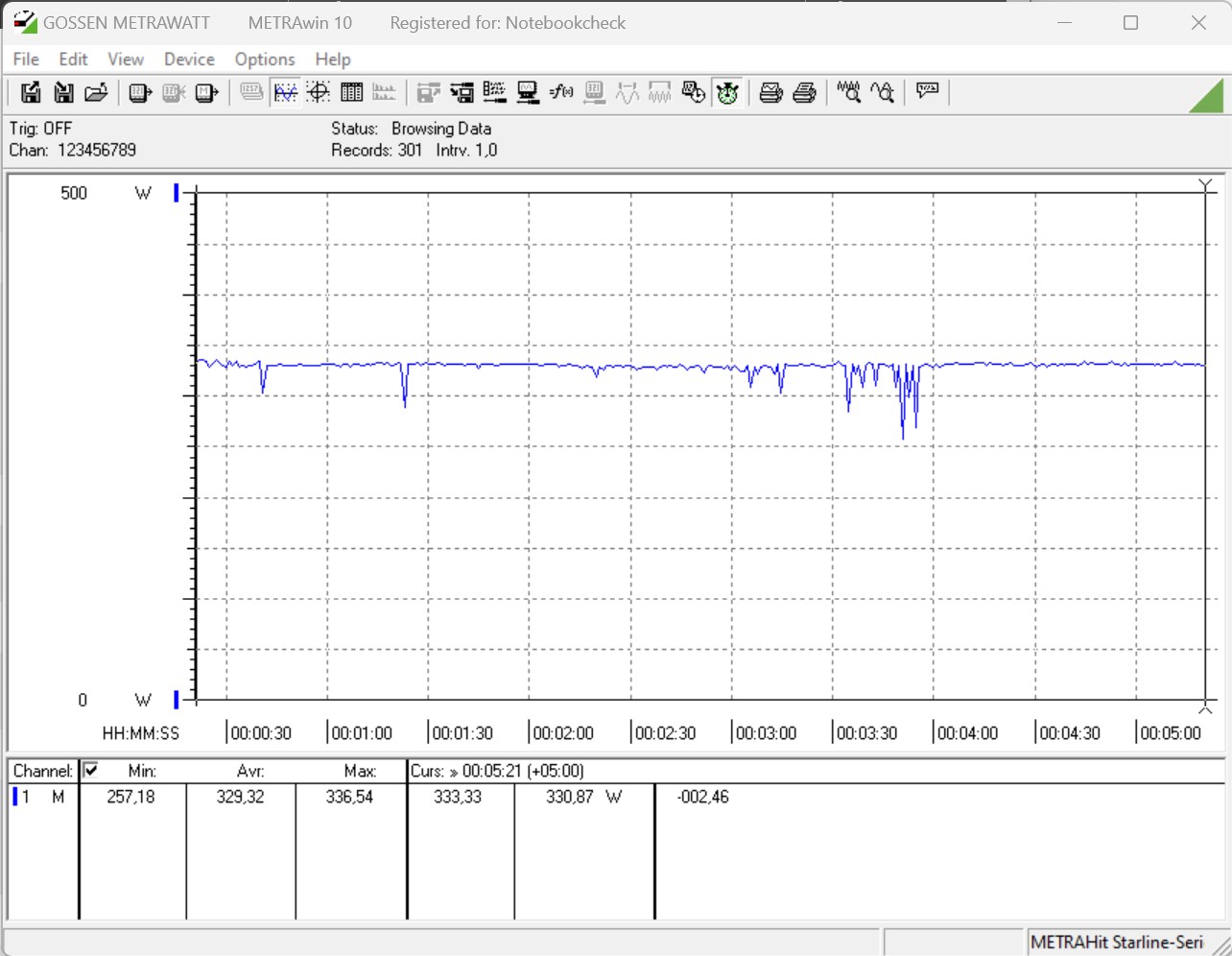
Task: Click the 00:00:30 time axis label
Action: (x=261, y=733)
